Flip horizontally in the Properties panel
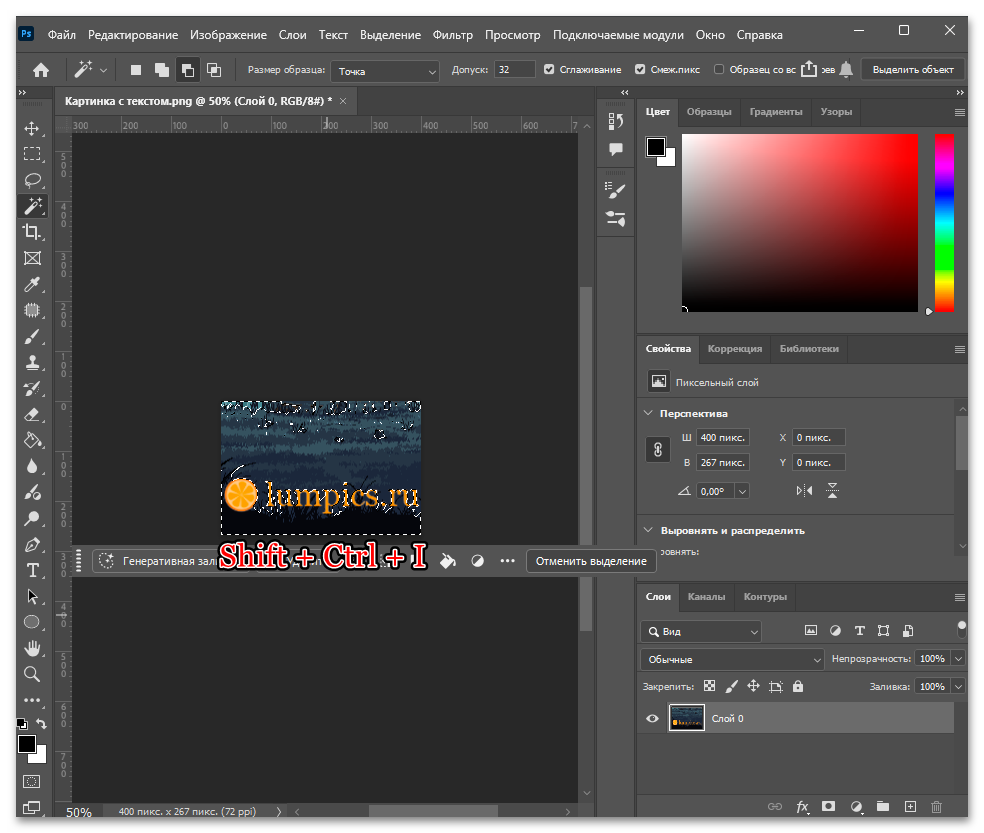This screenshot has height=833, width=984. click(x=804, y=491)
